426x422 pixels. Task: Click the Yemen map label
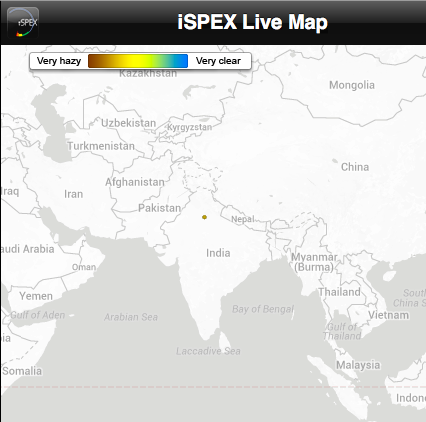(36, 296)
